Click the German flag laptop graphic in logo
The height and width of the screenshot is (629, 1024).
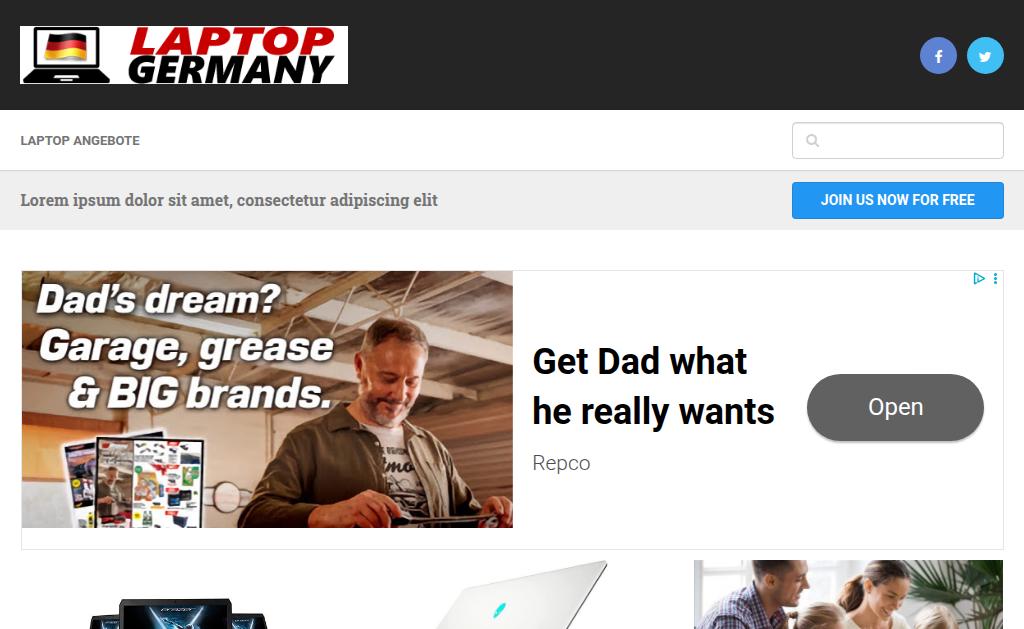(x=65, y=55)
